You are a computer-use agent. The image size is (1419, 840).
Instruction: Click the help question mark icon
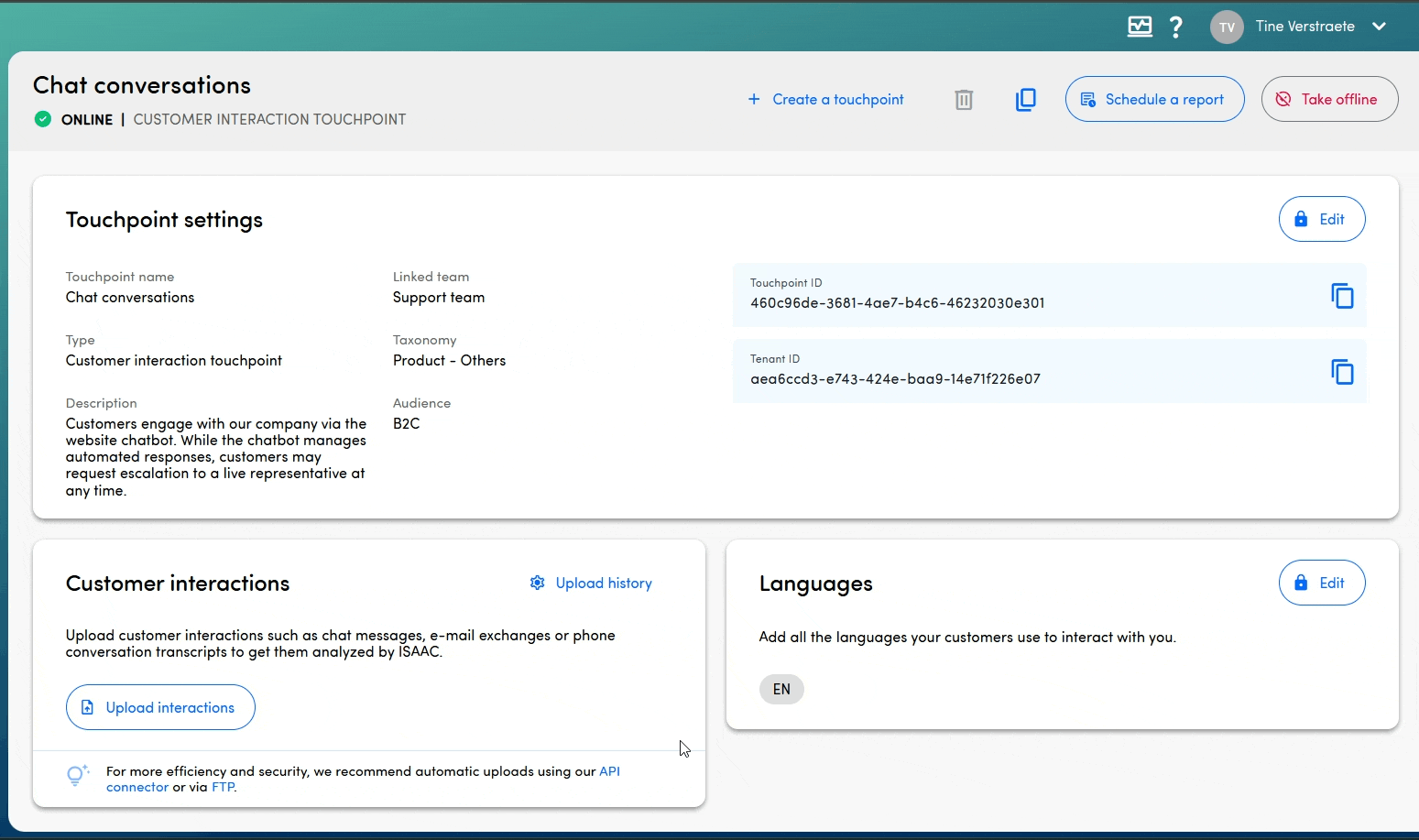coord(1176,27)
